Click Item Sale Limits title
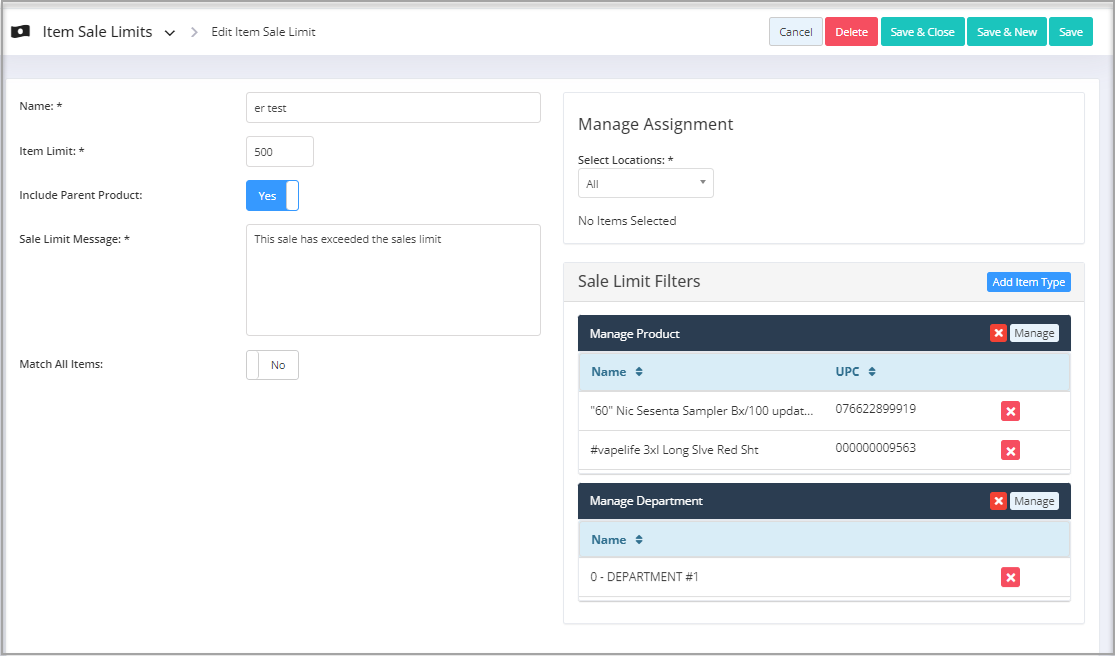 [97, 32]
